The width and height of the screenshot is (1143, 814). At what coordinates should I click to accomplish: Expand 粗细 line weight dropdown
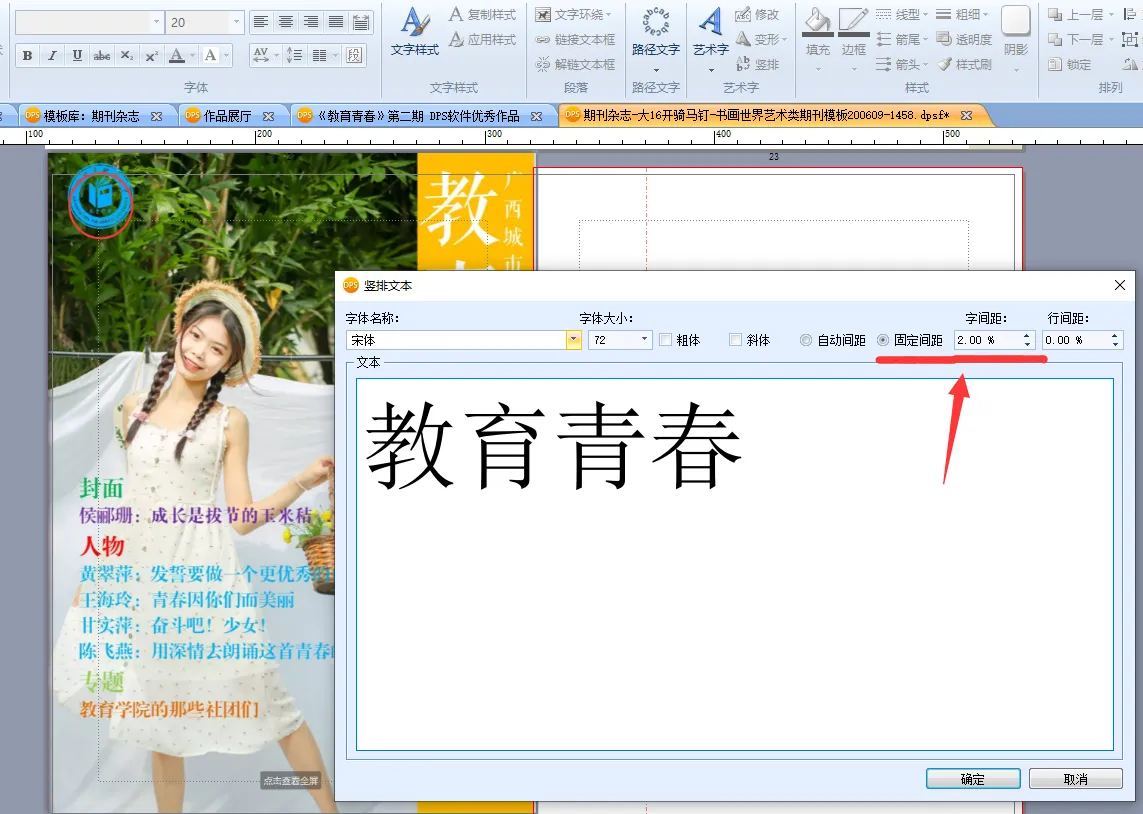coord(986,15)
